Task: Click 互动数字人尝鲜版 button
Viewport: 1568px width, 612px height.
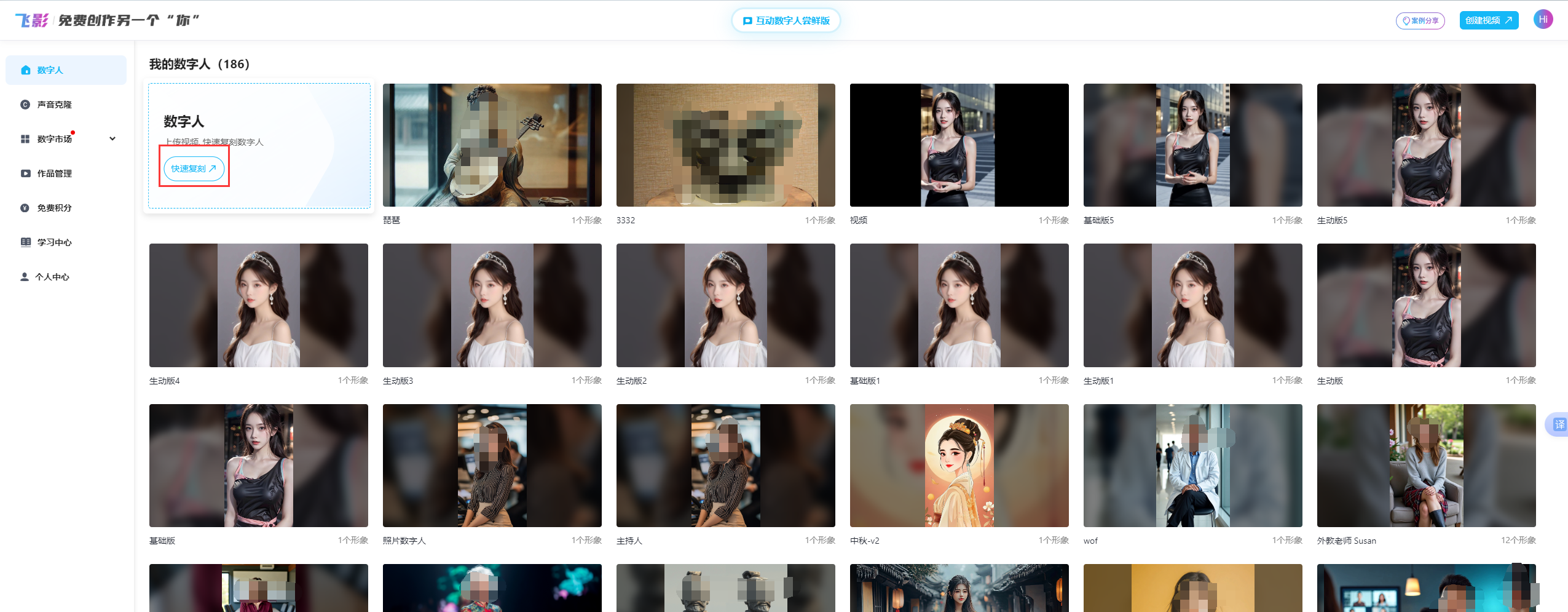Action: coord(786,20)
